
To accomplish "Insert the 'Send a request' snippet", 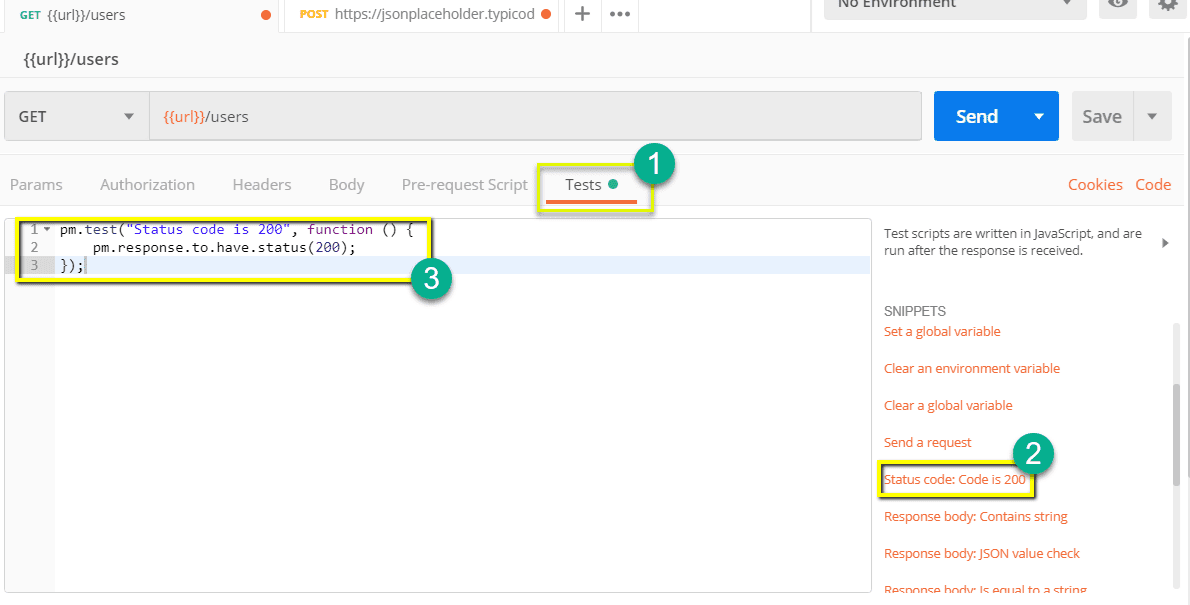I will [927, 443].
